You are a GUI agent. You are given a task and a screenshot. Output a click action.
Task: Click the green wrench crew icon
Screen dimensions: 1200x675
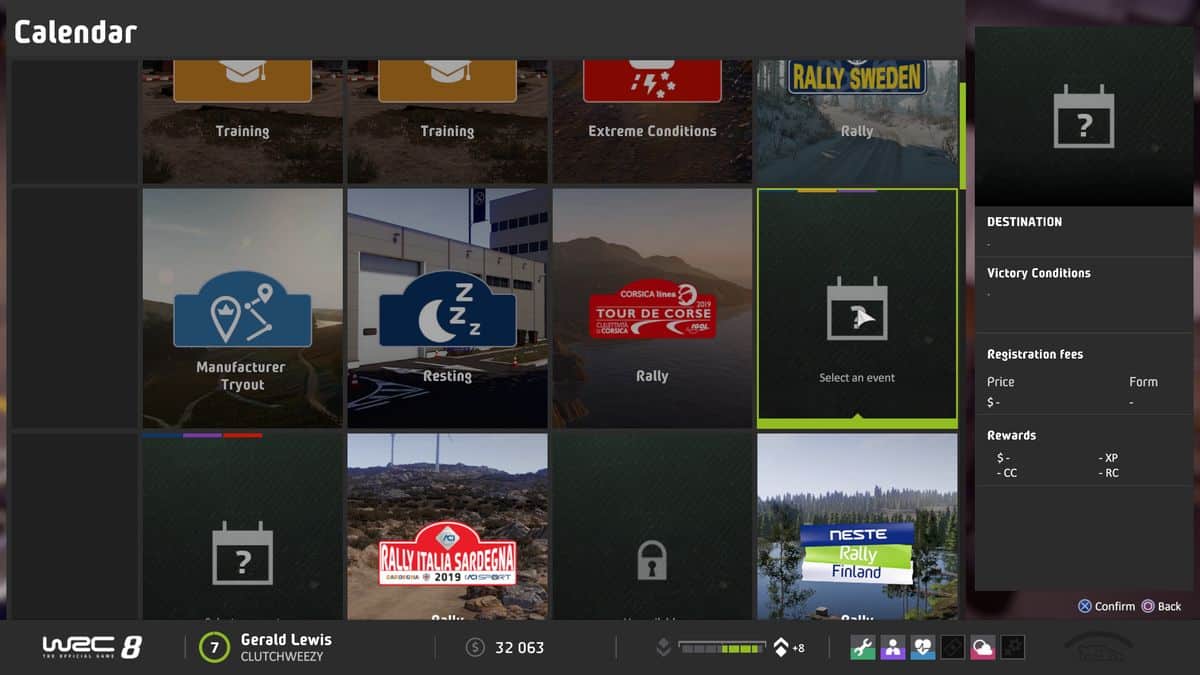(x=862, y=647)
